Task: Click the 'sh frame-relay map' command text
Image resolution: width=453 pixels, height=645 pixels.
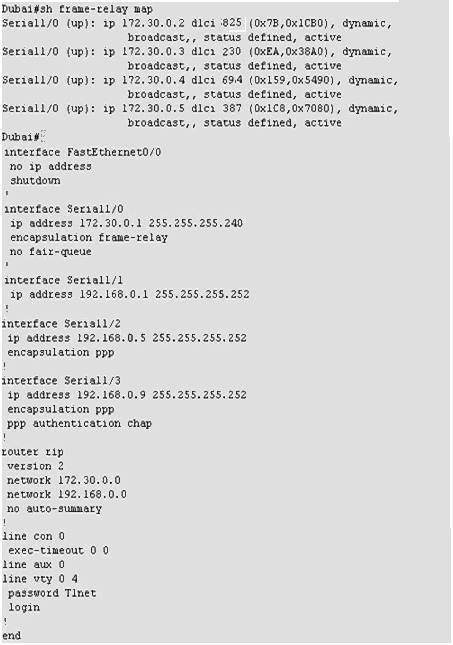Action: click(96, 9)
